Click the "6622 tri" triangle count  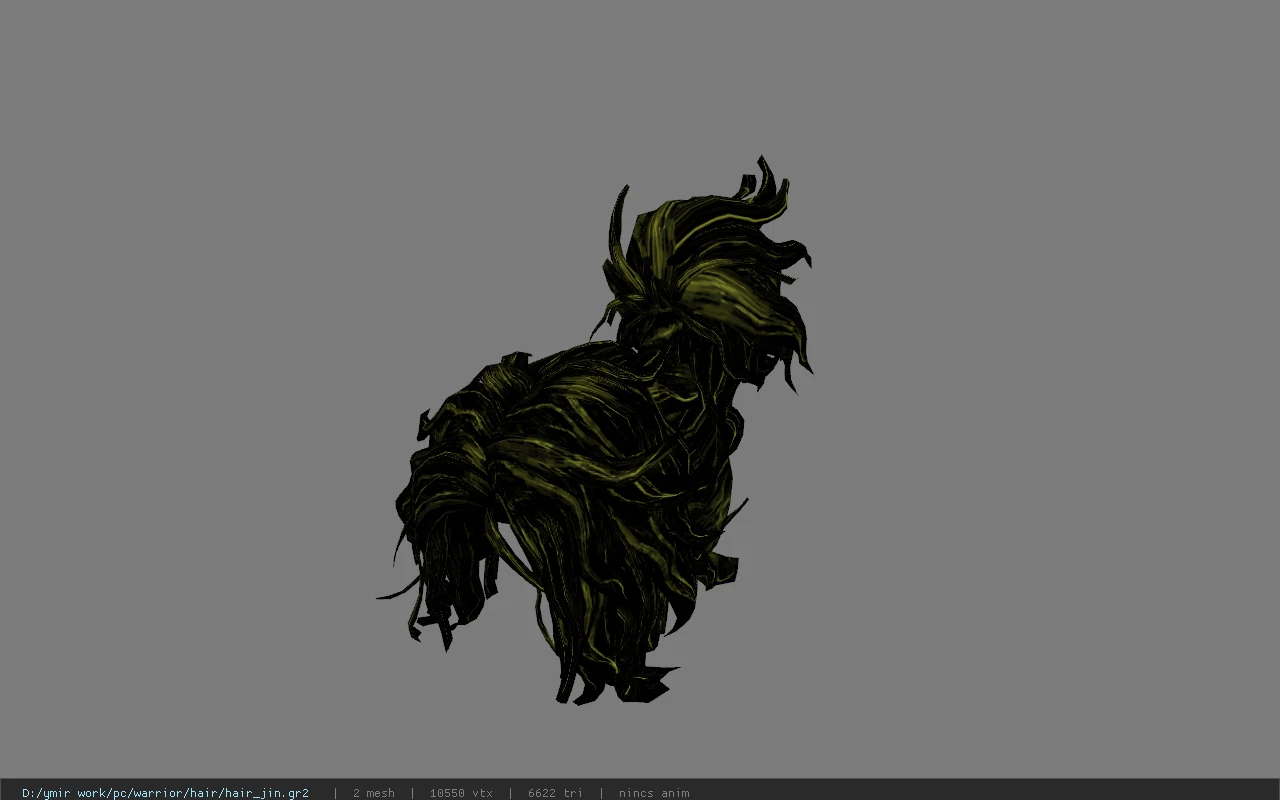pos(555,793)
